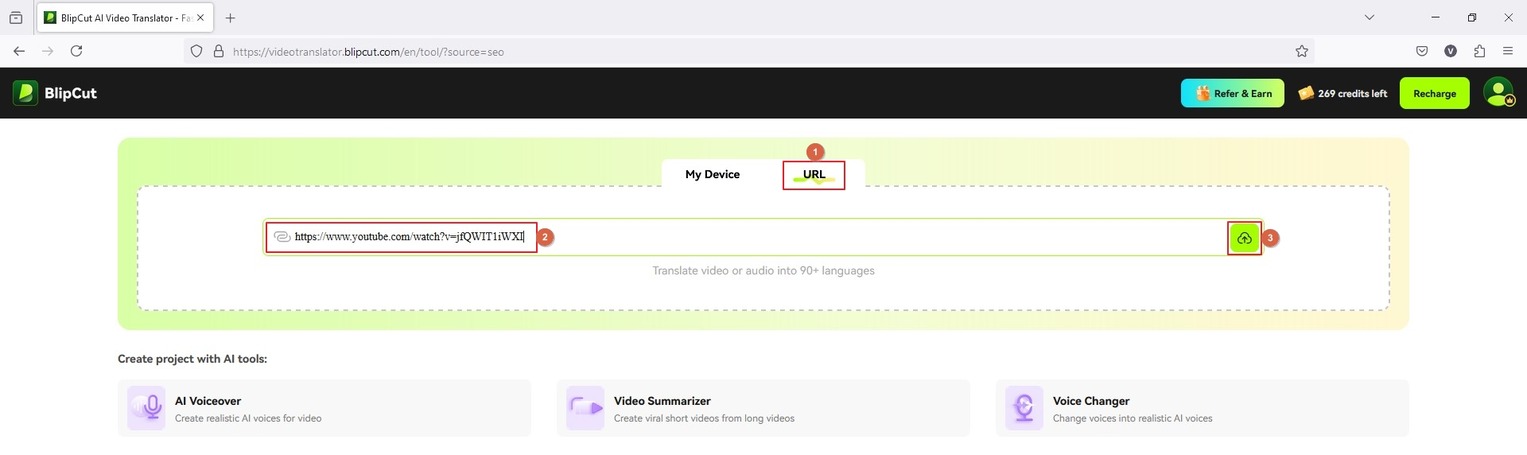Open the Voice Changer tool card
1527x455 pixels.
(1202, 408)
